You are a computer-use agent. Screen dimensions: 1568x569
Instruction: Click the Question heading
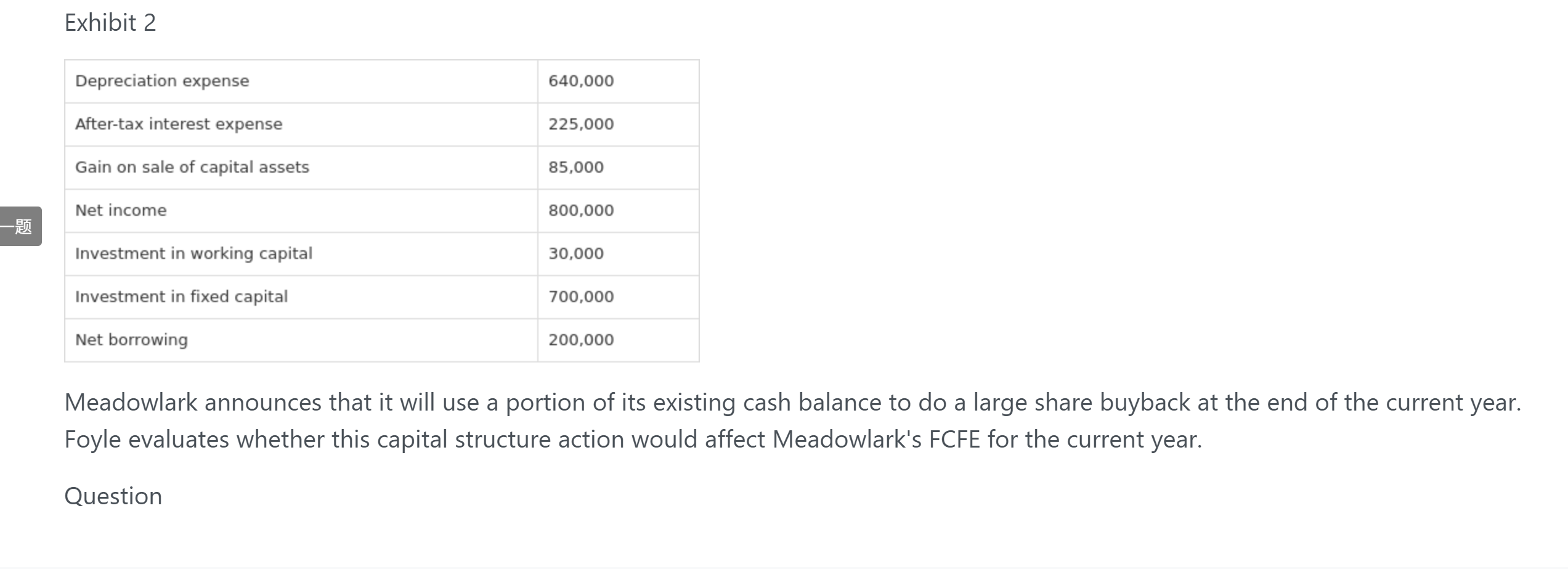coord(113,496)
